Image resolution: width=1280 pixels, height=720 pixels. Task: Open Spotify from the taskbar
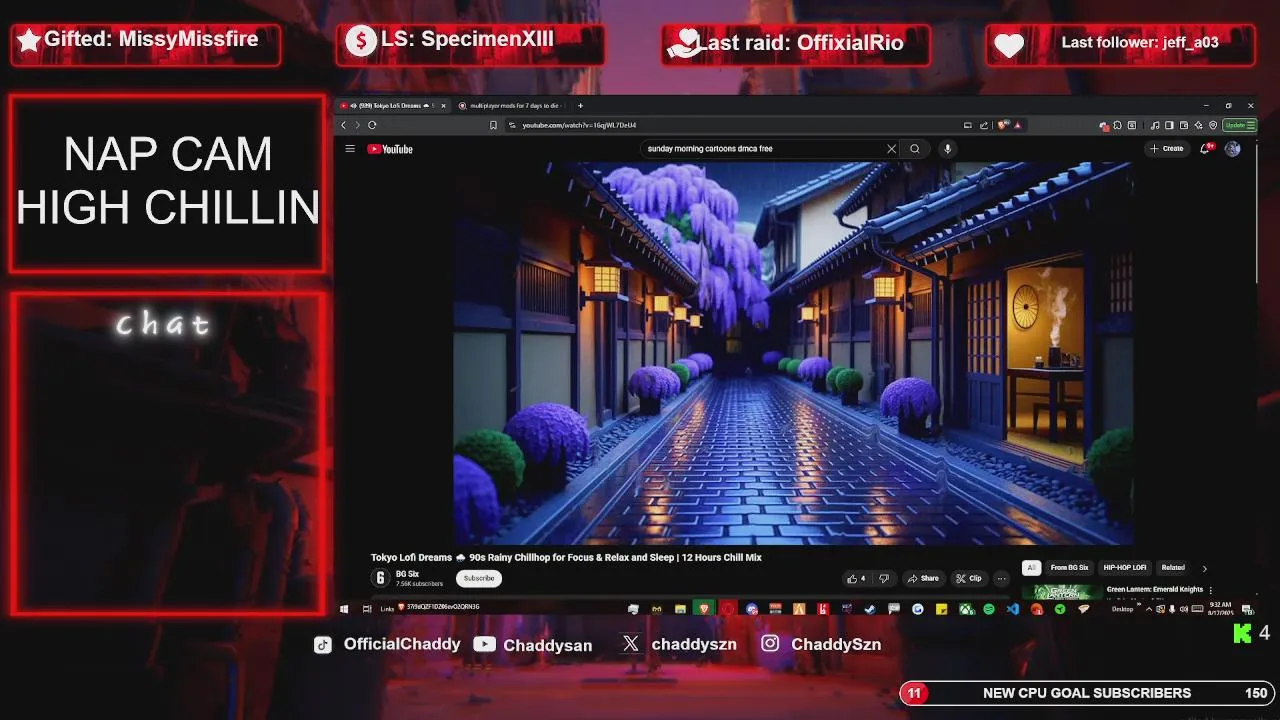pos(989,608)
